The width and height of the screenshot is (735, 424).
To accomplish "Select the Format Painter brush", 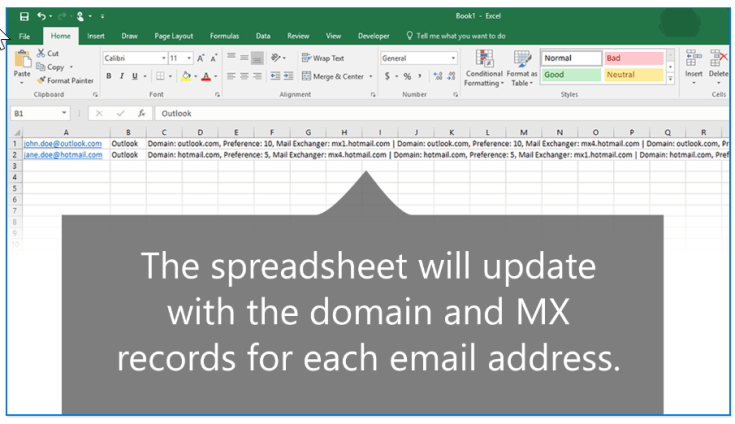I will coord(41,80).
